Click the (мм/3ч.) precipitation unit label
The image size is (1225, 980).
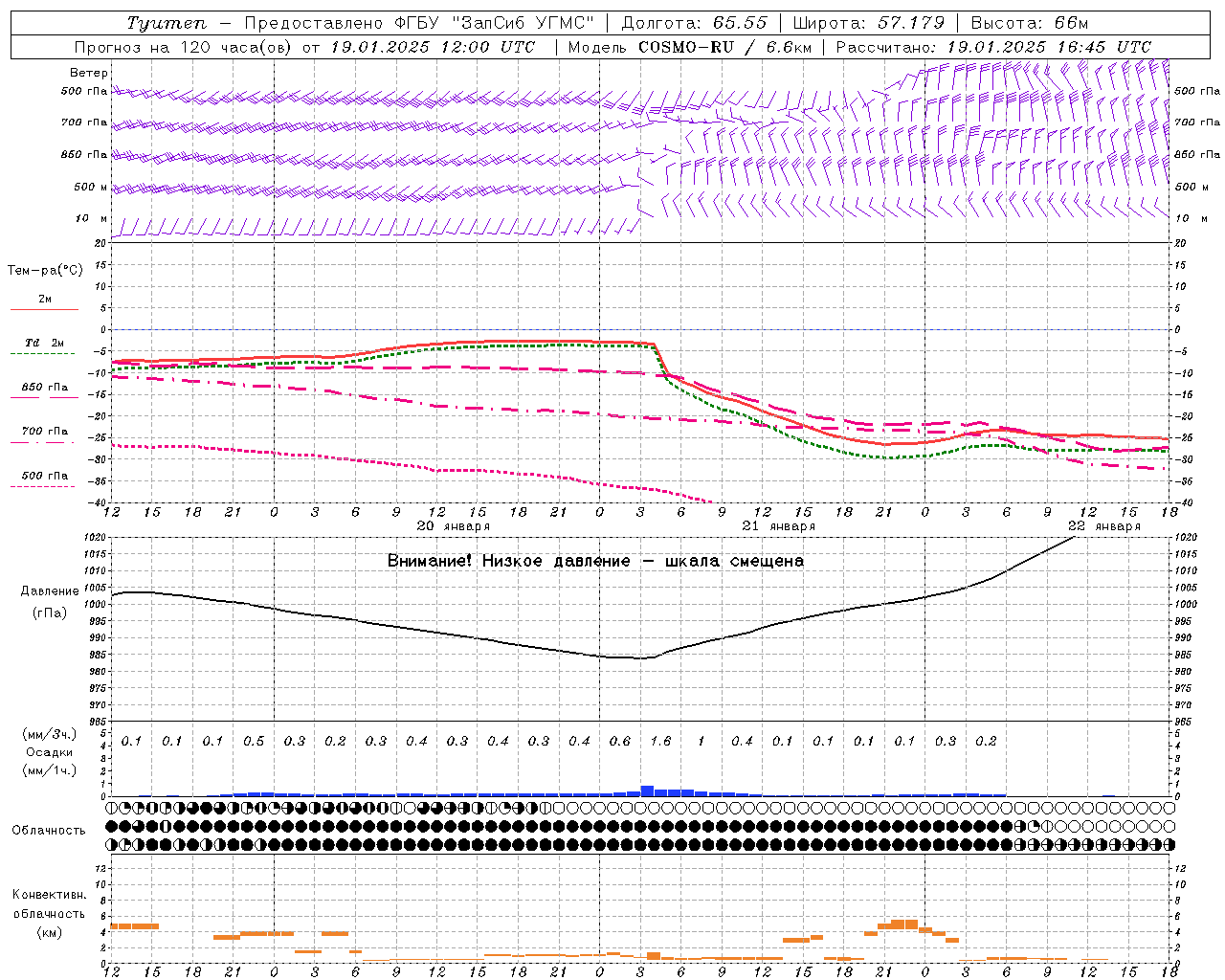click(x=50, y=735)
